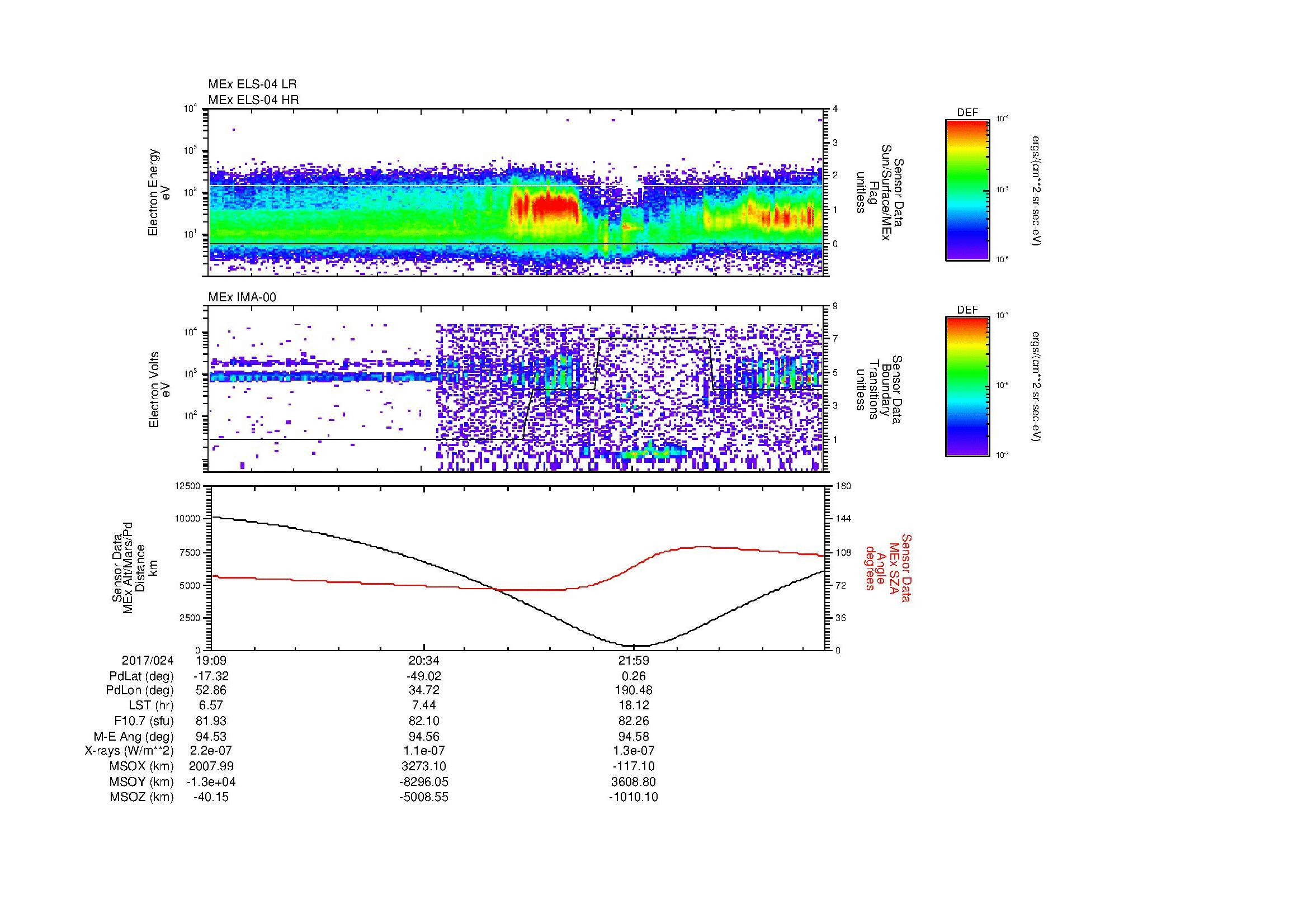
Task: Click the 'MSOX (km)' row label
Action: click(142, 766)
